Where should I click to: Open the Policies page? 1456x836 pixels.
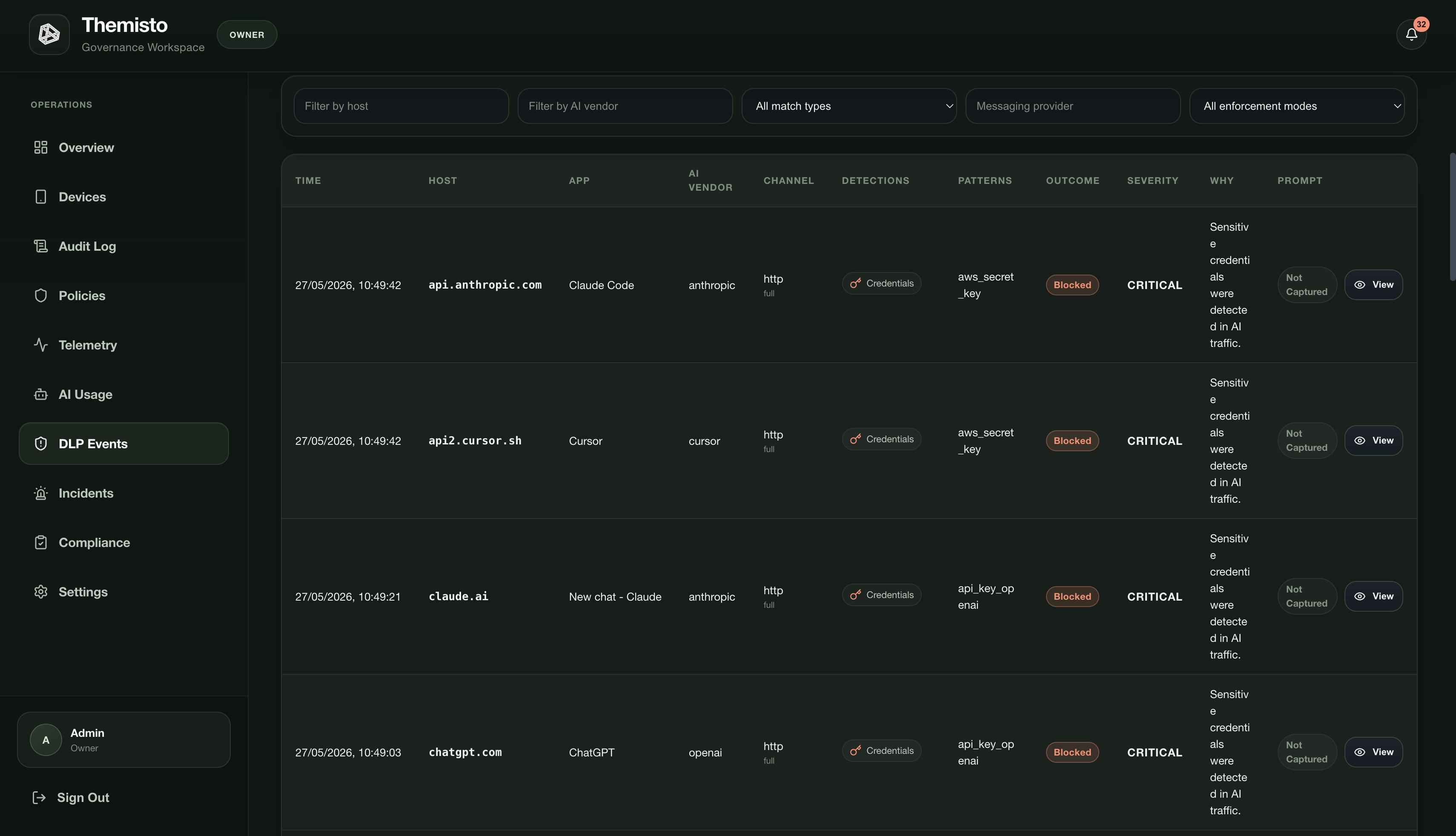pyautogui.click(x=124, y=296)
